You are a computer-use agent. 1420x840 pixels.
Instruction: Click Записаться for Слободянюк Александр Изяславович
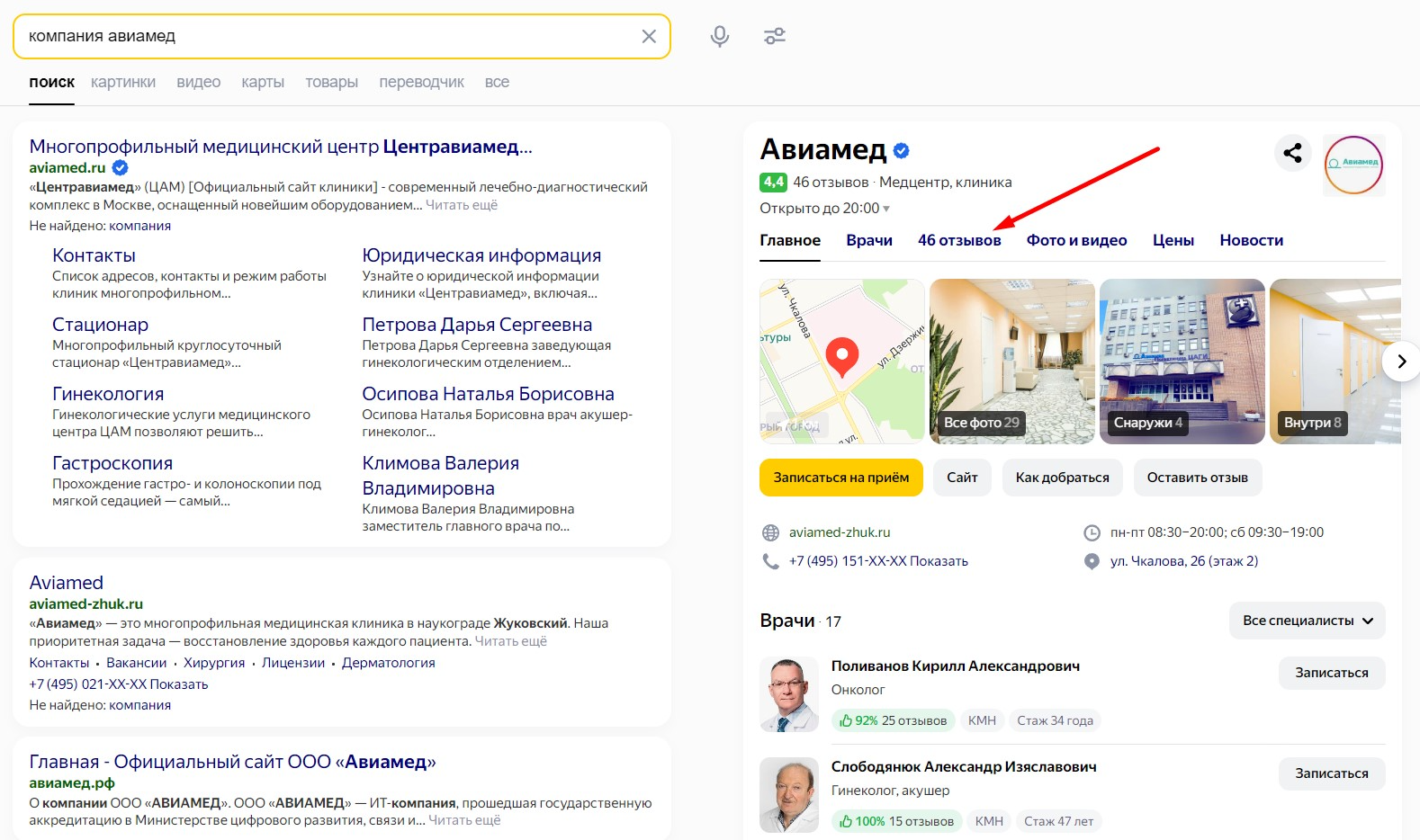(1332, 773)
